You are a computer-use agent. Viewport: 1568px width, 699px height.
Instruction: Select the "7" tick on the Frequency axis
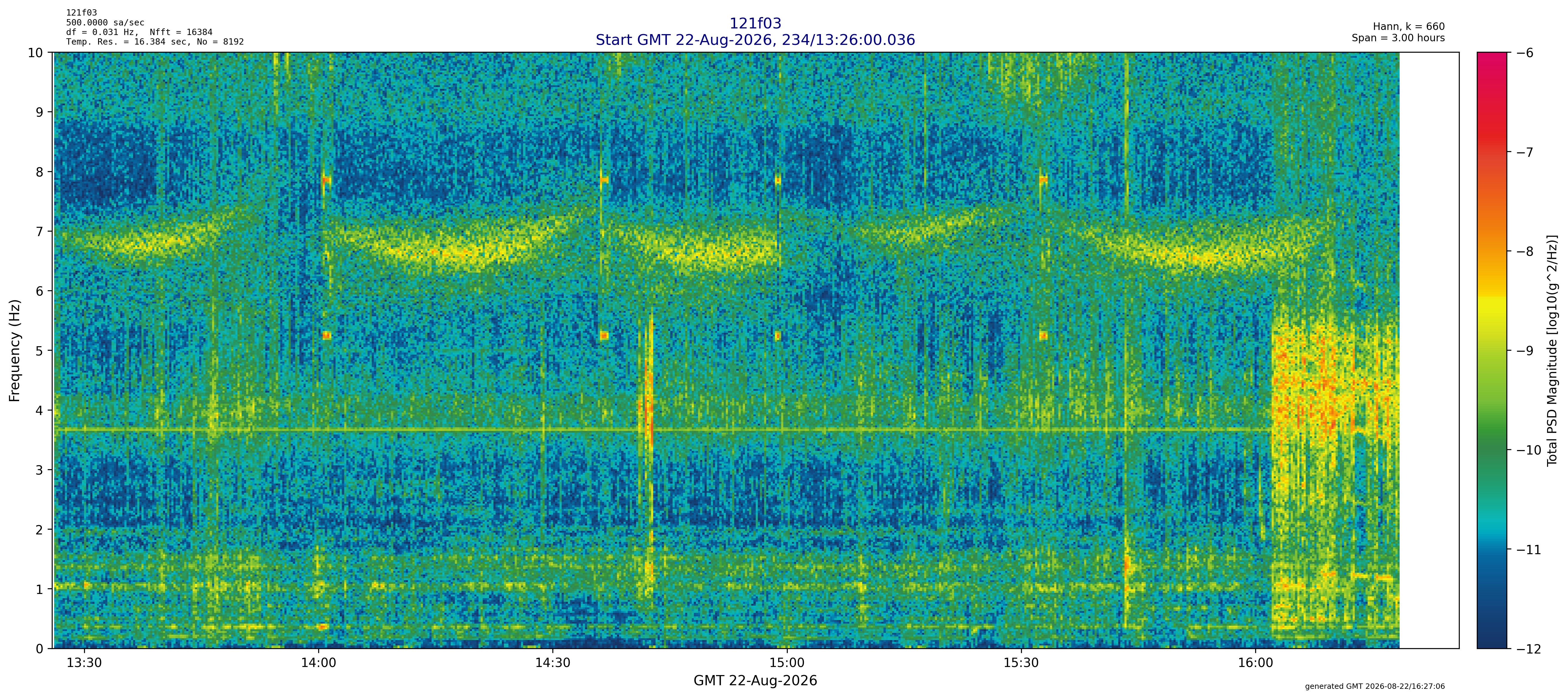[39, 231]
